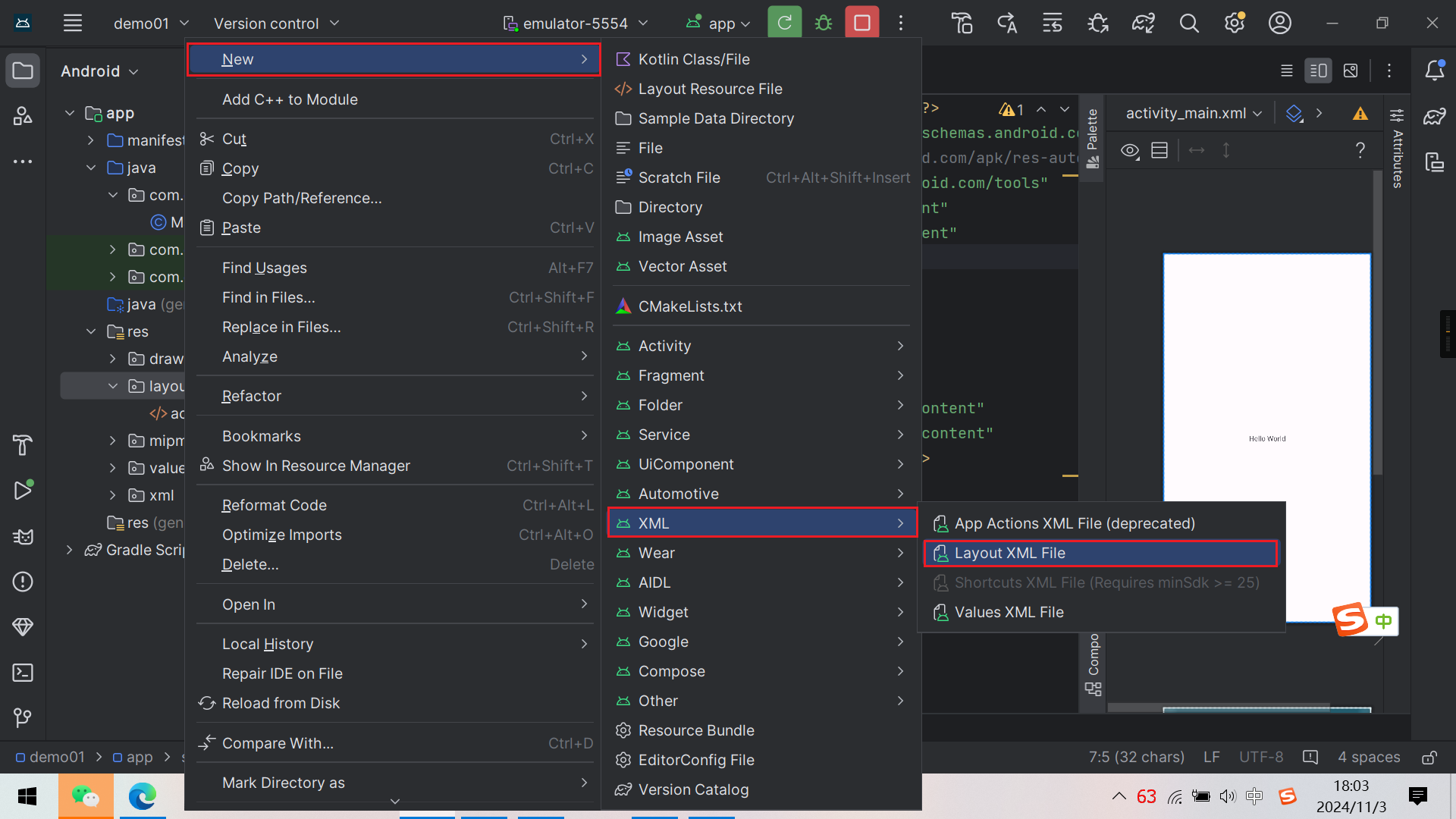Screen dimensions: 1456x819
Task: Open the Logcat tool window icon
Action: (23, 536)
